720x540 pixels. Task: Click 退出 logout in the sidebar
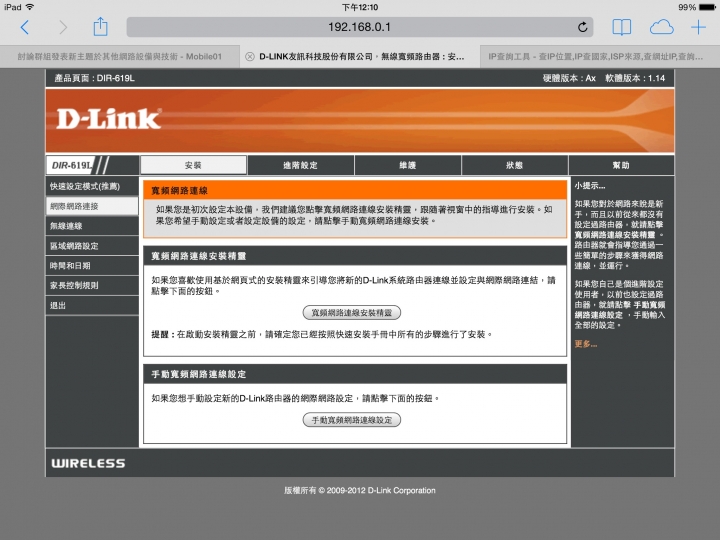92,305
